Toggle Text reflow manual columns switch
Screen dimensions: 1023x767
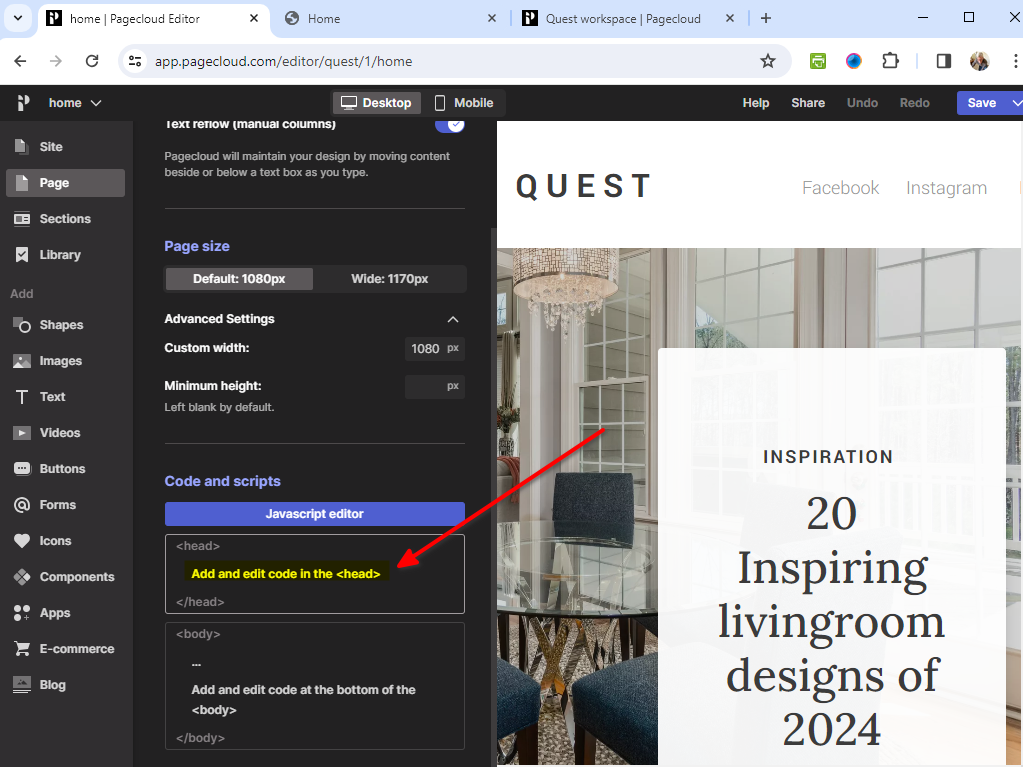pyautogui.click(x=450, y=125)
